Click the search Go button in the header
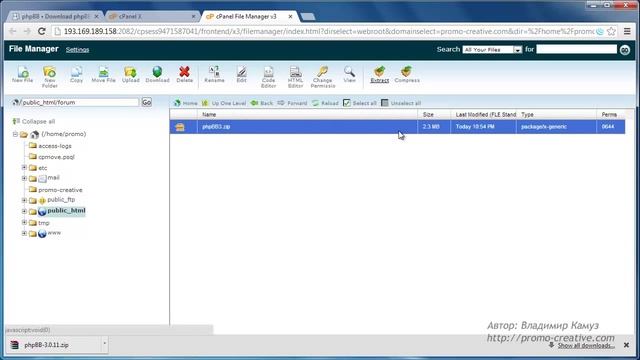Viewport: 640px width, 360px height. point(624,50)
